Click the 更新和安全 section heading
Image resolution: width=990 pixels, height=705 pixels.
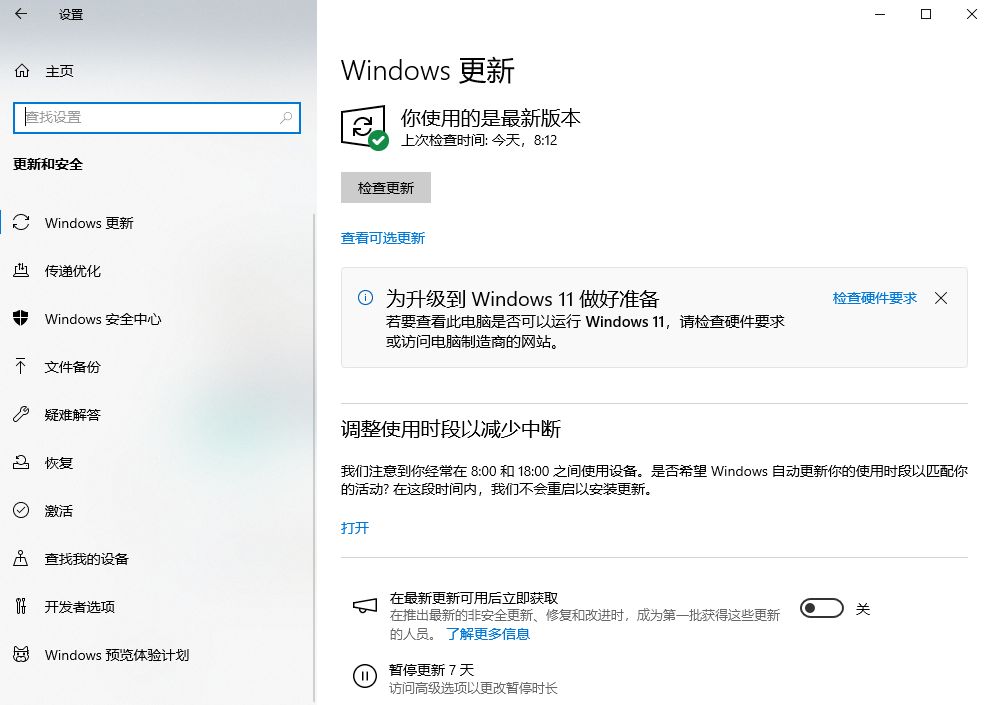point(48,164)
